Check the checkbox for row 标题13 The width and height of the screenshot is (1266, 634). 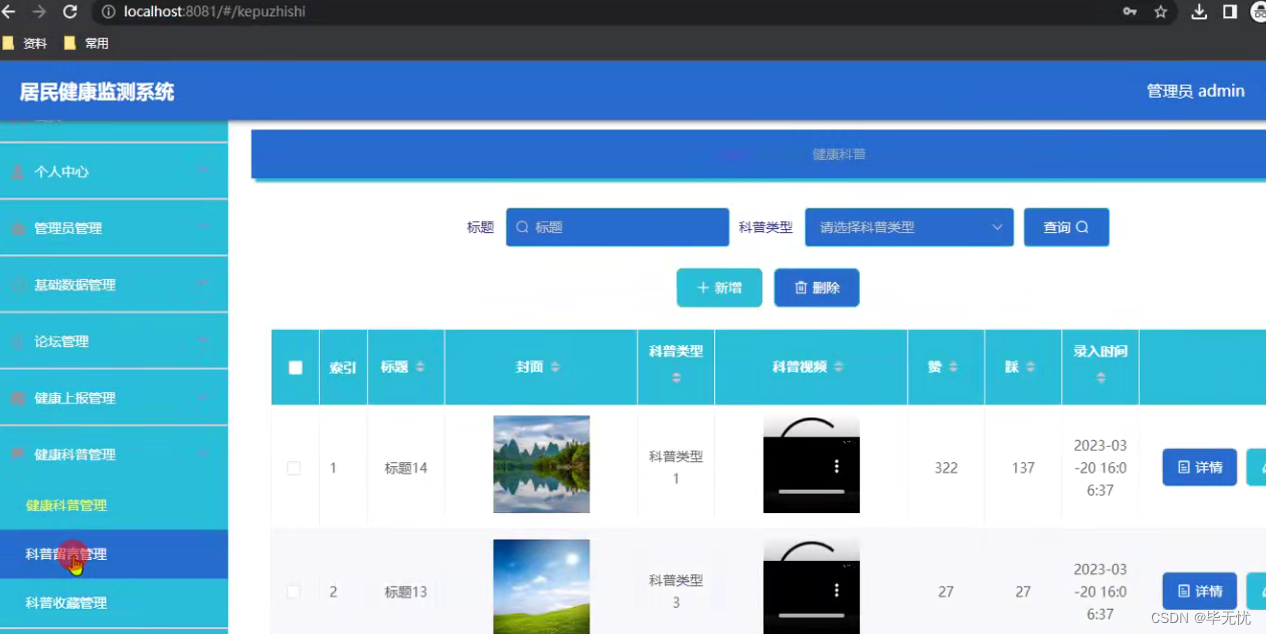[x=294, y=591]
